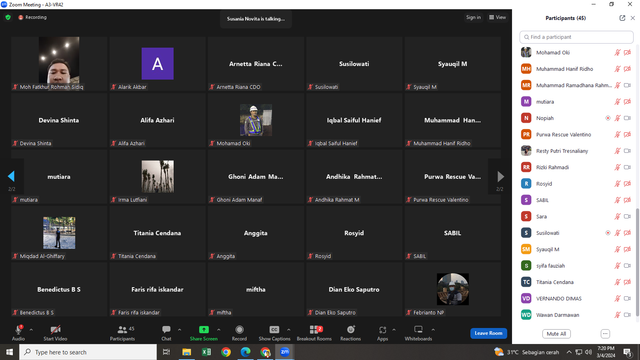This screenshot has height=360, width=640.
Task: Expand caption options arrow
Action: [x=289, y=329]
